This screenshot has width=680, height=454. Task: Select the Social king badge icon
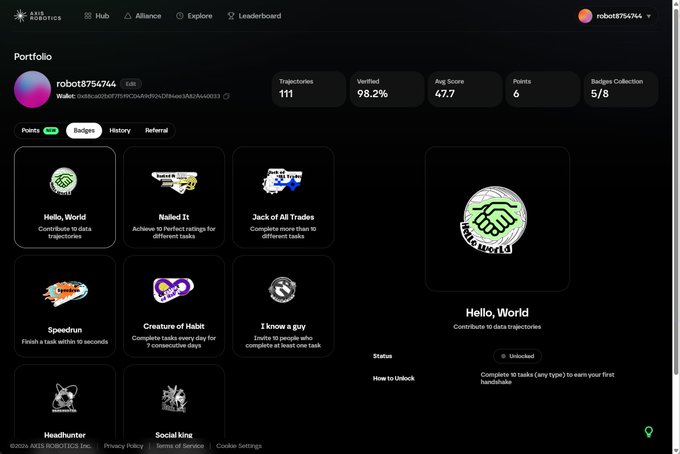tap(174, 398)
